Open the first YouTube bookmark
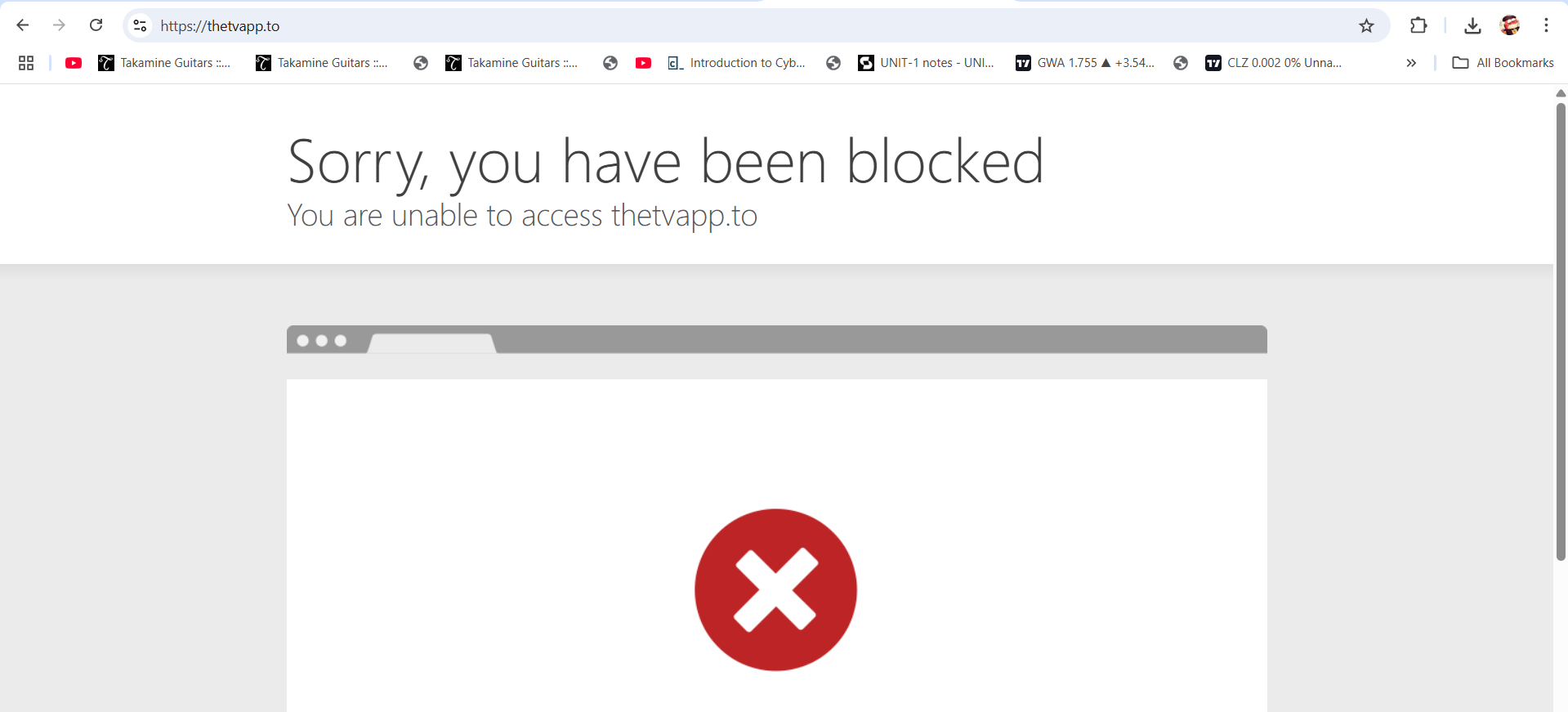 74,63
